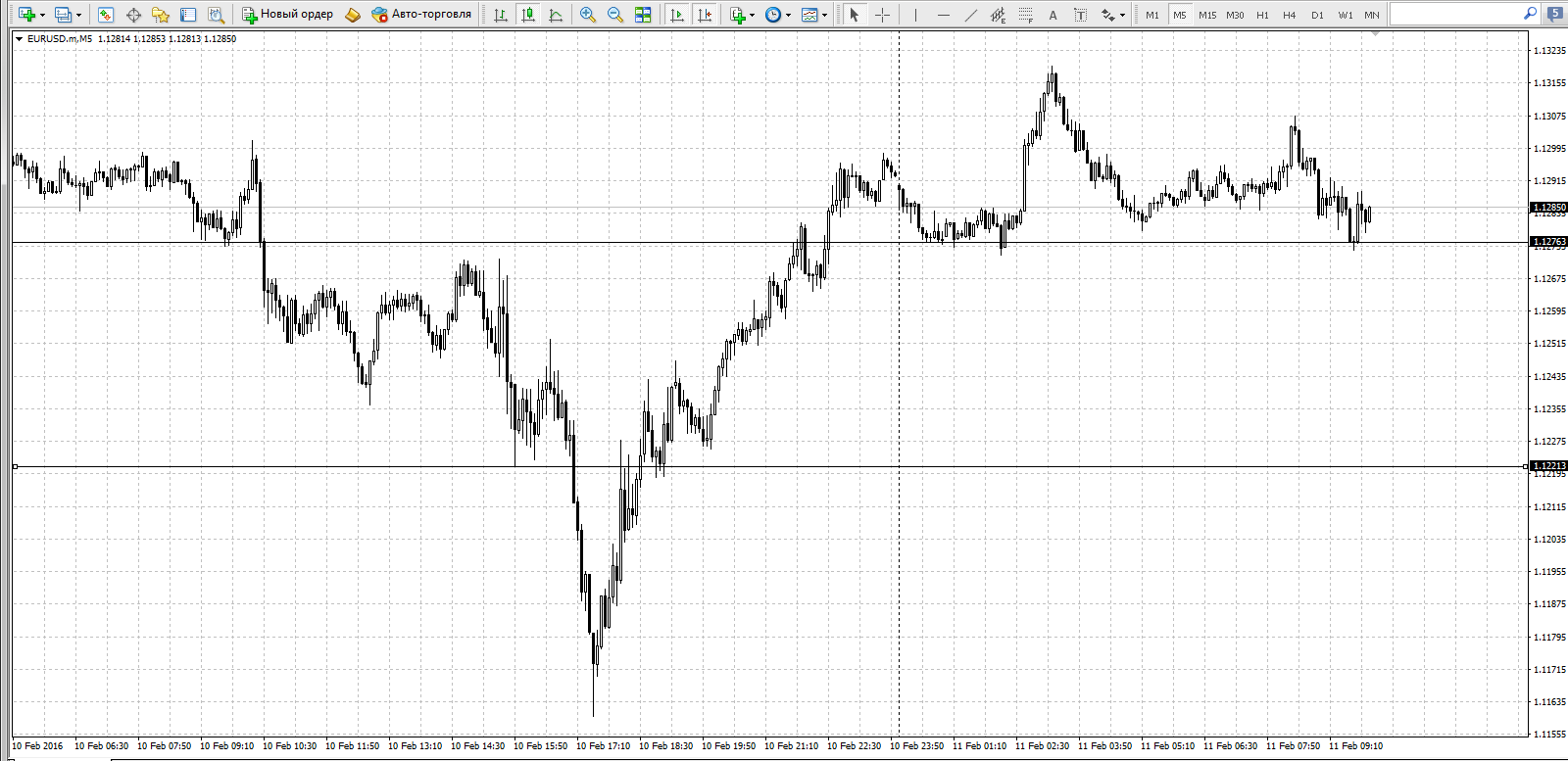The image size is (1568, 761).
Task: Expand the Arrows dropdown arrow
Action: (x=1122, y=15)
